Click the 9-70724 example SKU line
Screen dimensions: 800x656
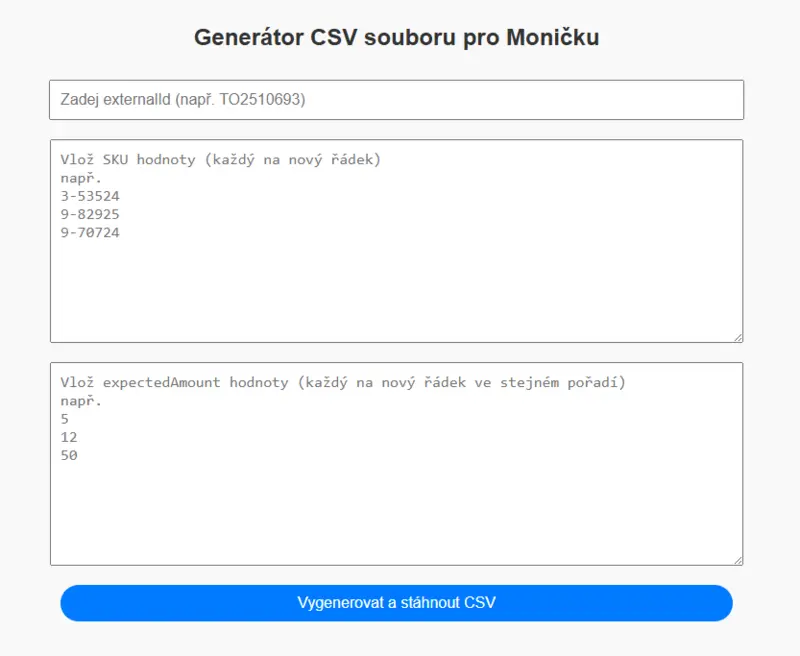pos(90,233)
